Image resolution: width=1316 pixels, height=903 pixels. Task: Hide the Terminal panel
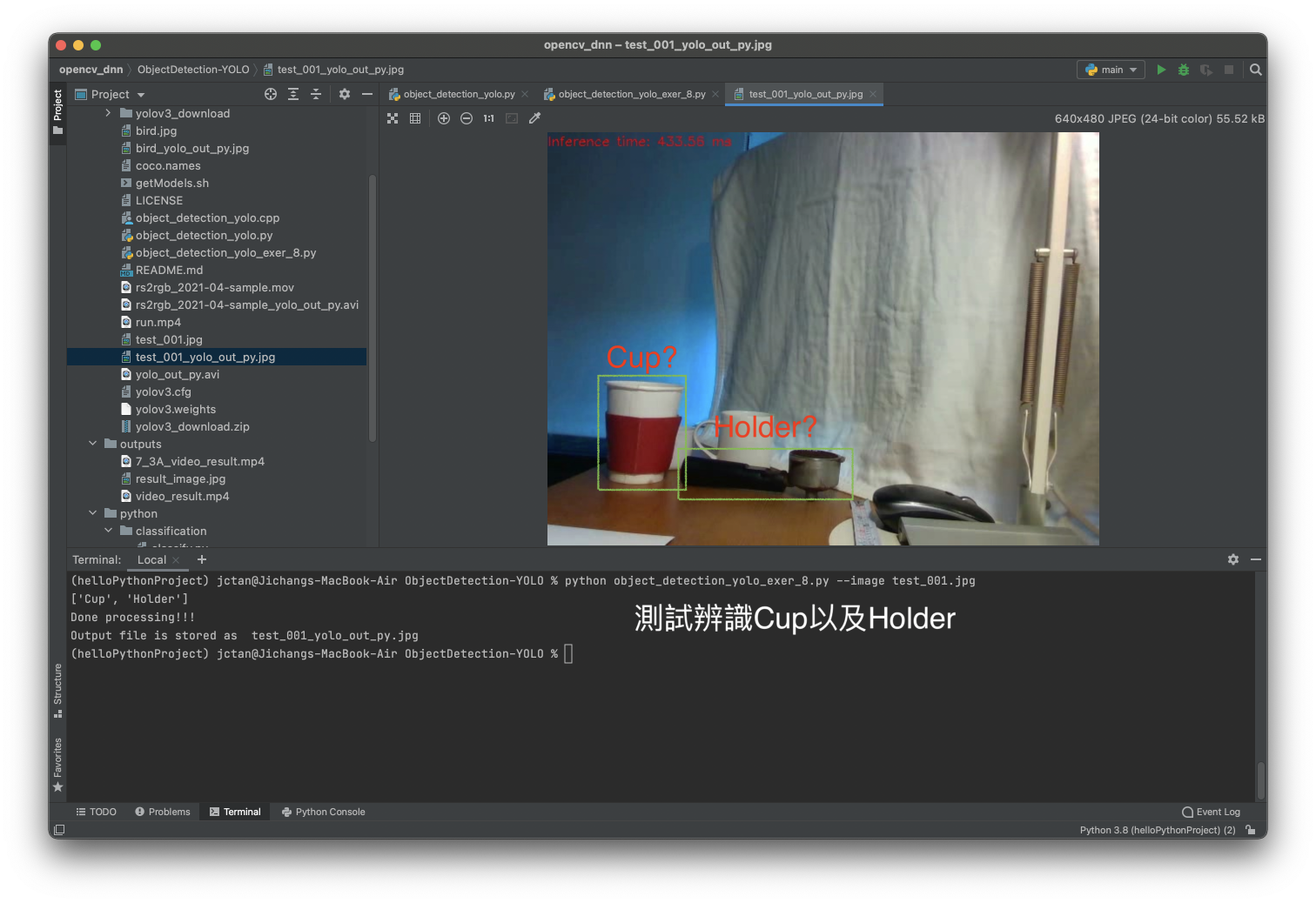(1256, 559)
